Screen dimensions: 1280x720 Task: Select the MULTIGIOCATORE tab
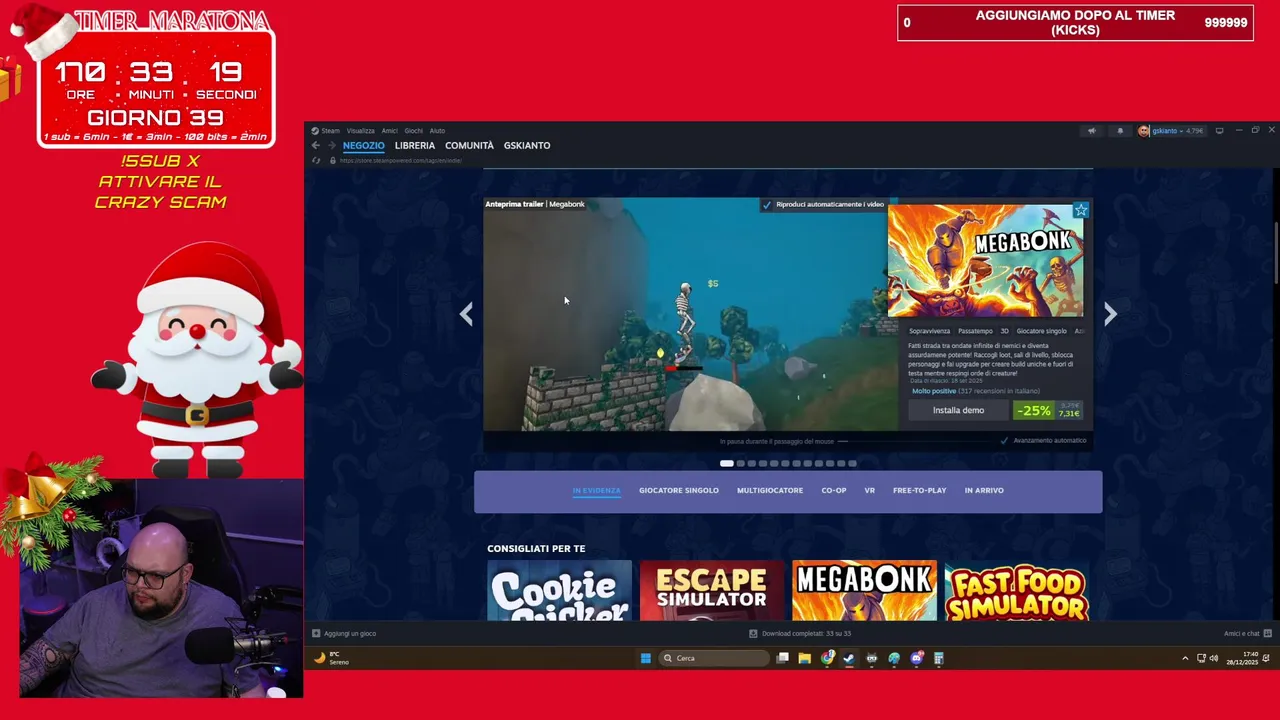770,491
